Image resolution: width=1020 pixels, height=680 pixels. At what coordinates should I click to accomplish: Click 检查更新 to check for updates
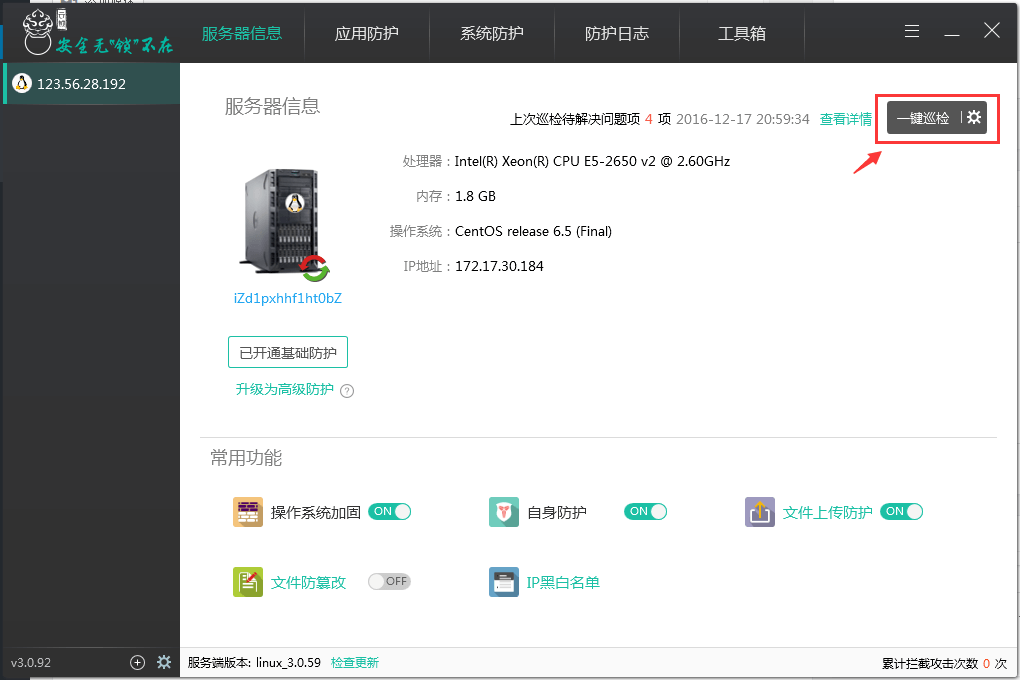[x=354, y=662]
